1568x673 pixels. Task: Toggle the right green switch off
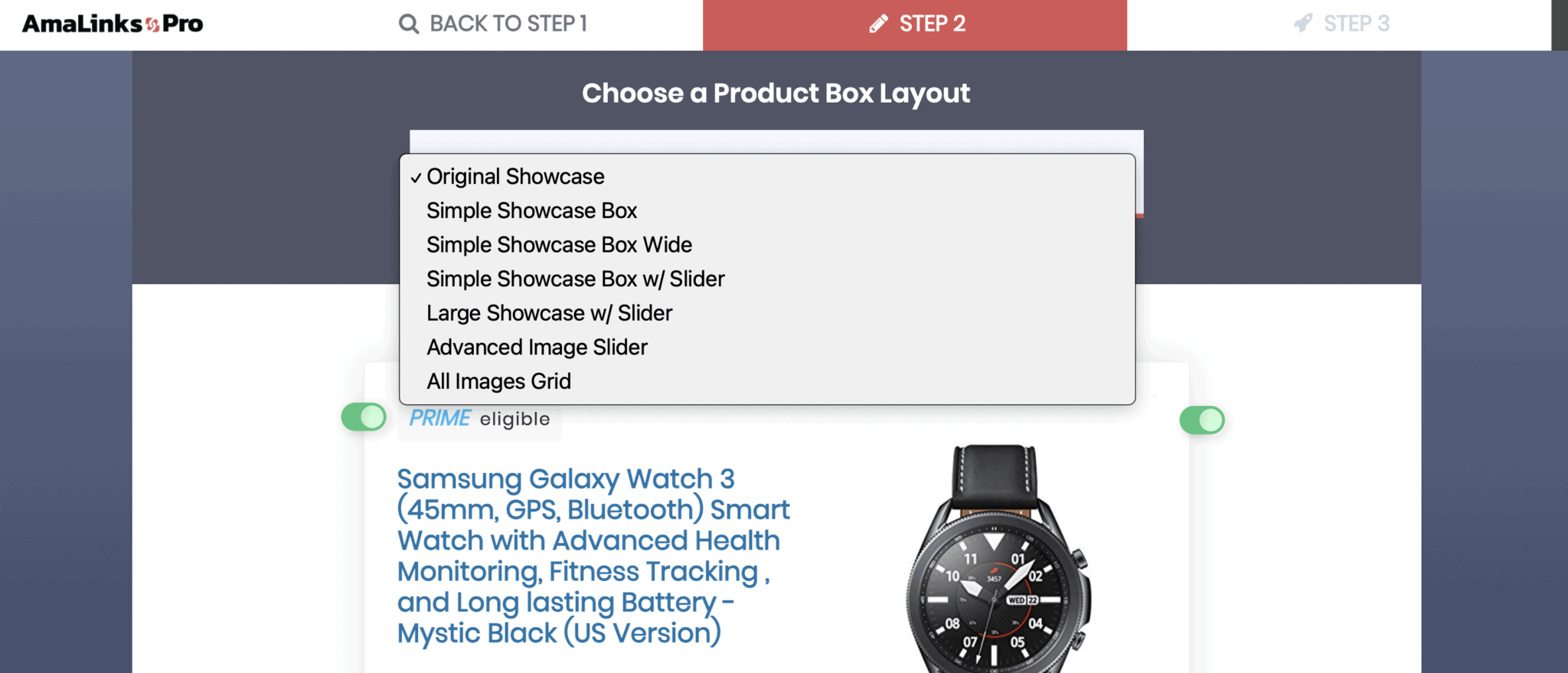tap(1202, 420)
